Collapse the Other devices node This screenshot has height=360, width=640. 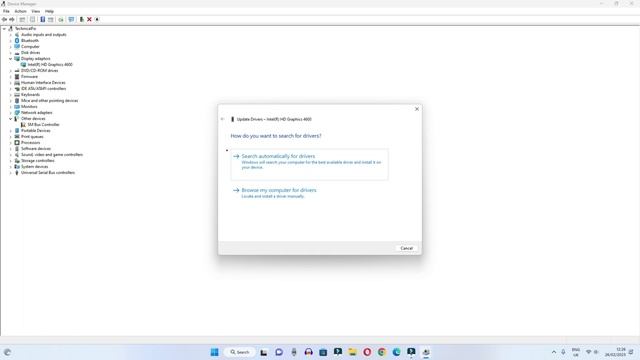pyautogui.click(x=11, y=119)
